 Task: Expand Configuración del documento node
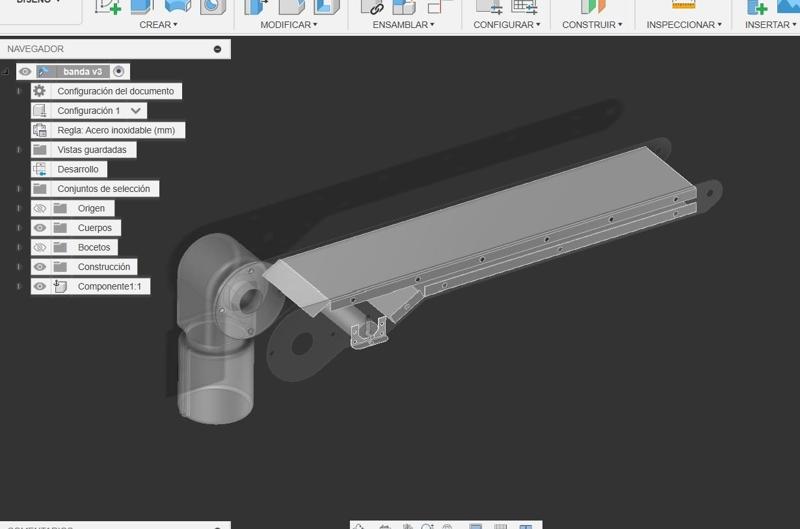(x=19, y=91)
